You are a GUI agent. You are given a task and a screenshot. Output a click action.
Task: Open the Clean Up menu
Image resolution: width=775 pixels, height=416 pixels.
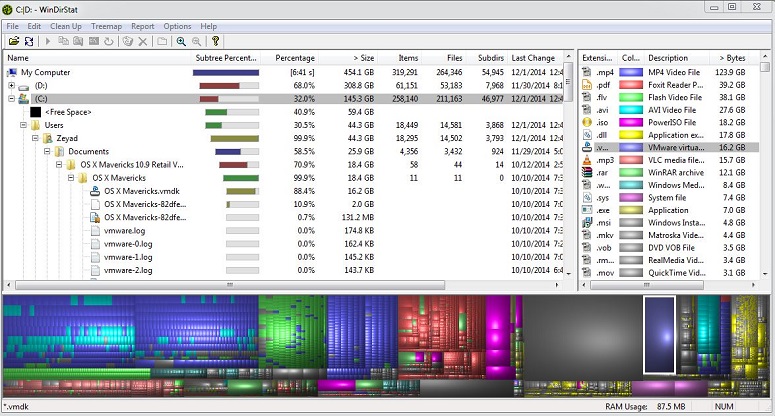click(x=66, y=26)
